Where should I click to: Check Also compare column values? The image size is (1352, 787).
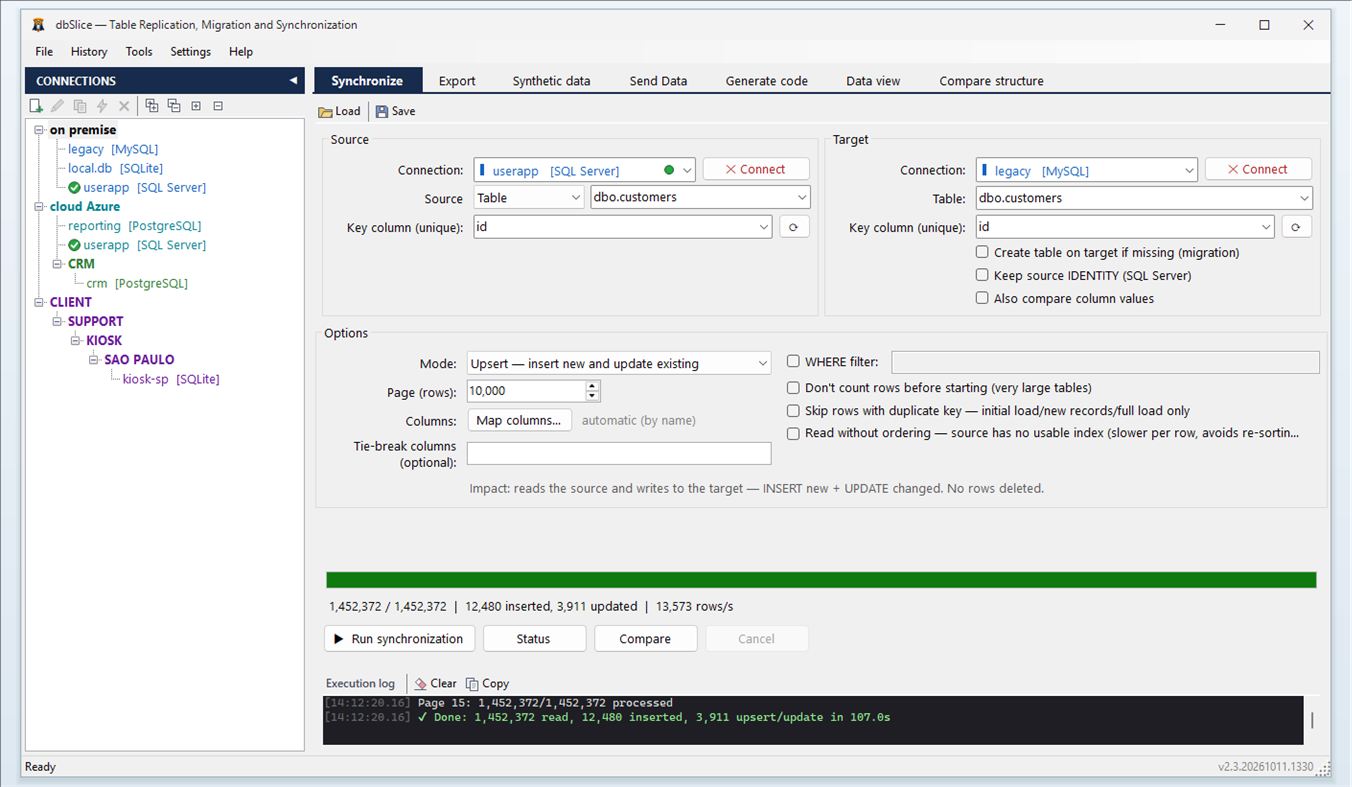click(982, 298)
